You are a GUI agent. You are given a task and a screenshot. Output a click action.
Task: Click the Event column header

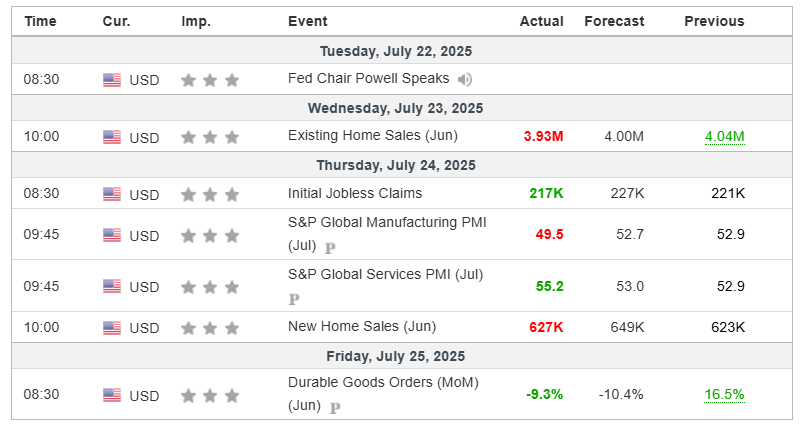pos(308,22)
